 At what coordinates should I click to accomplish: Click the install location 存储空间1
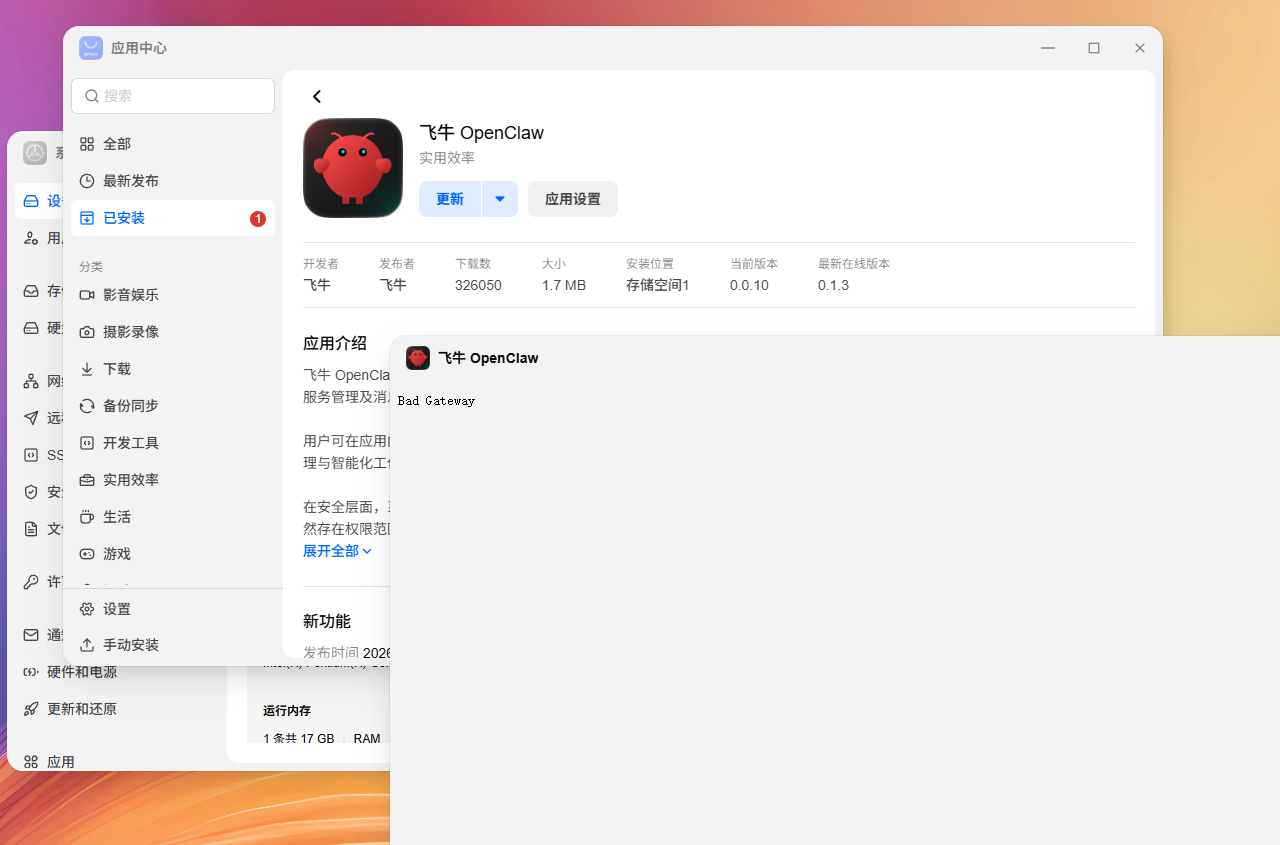pos(658,285)
